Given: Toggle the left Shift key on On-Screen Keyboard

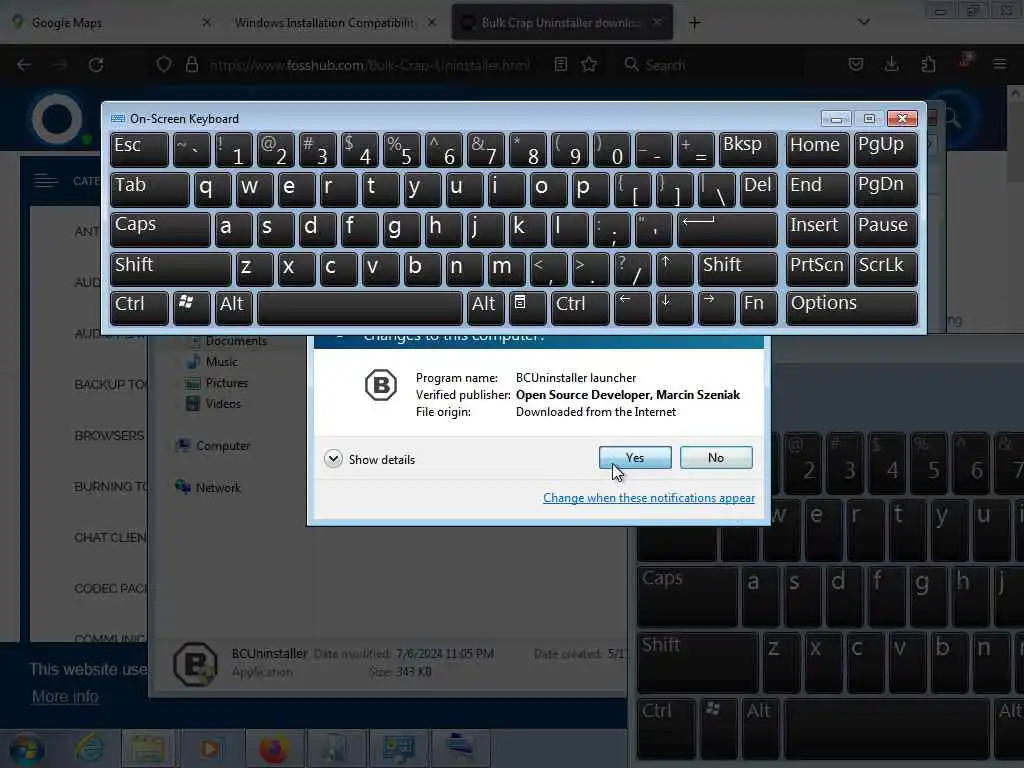Looking at the screenshot, I should pos(170,269).
